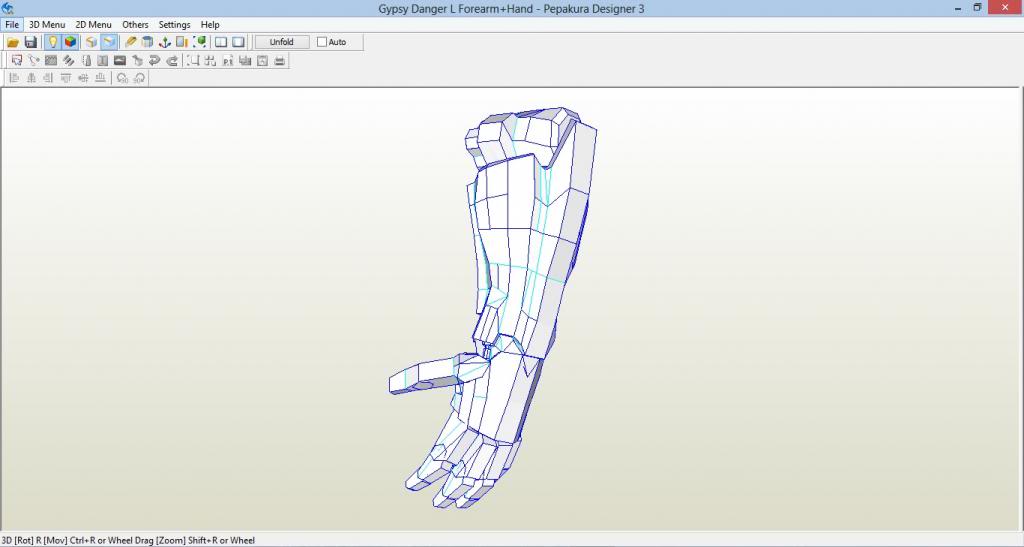Open the Help menu

(210, 25)
